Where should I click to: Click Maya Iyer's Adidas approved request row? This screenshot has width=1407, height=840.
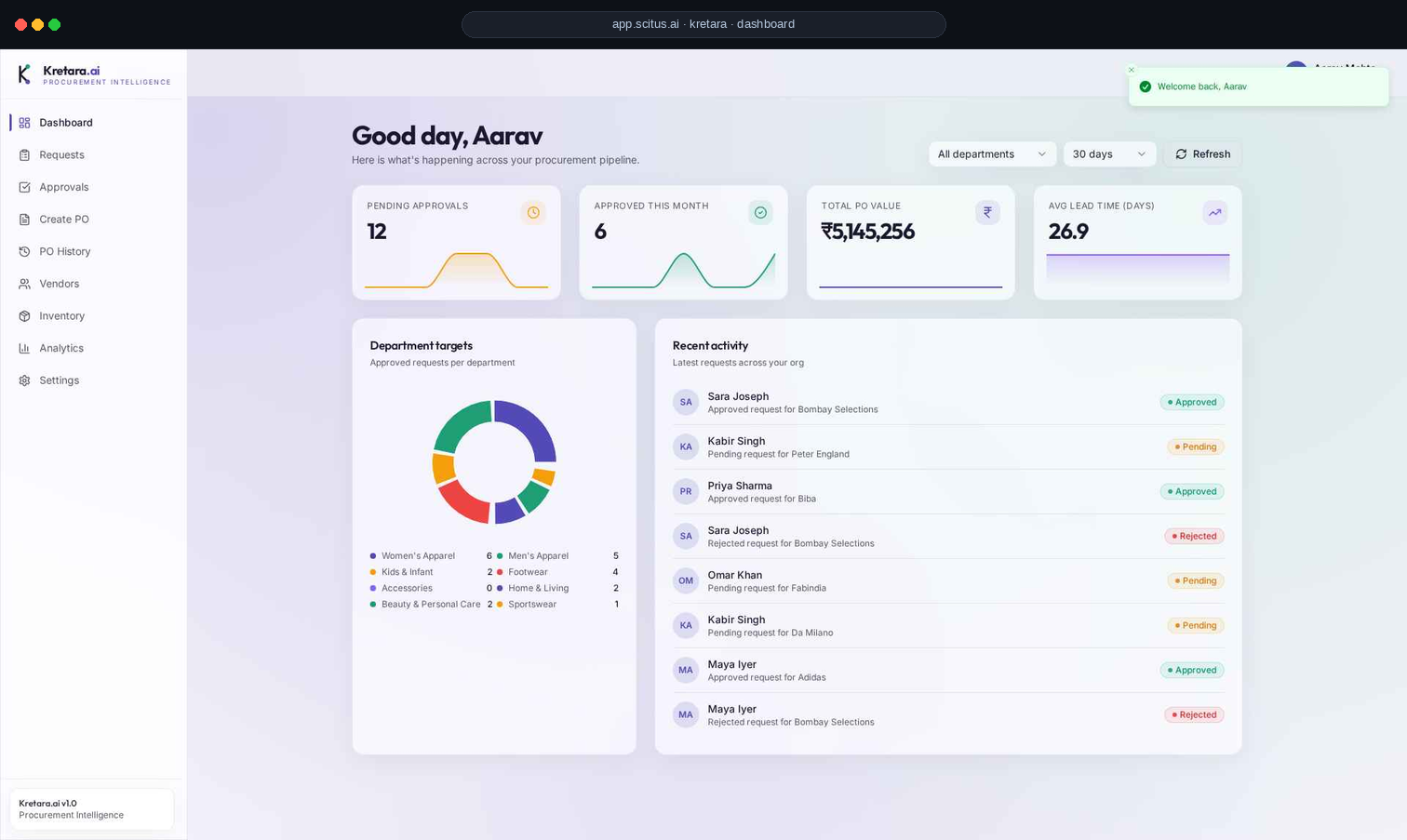click(948, 670)
